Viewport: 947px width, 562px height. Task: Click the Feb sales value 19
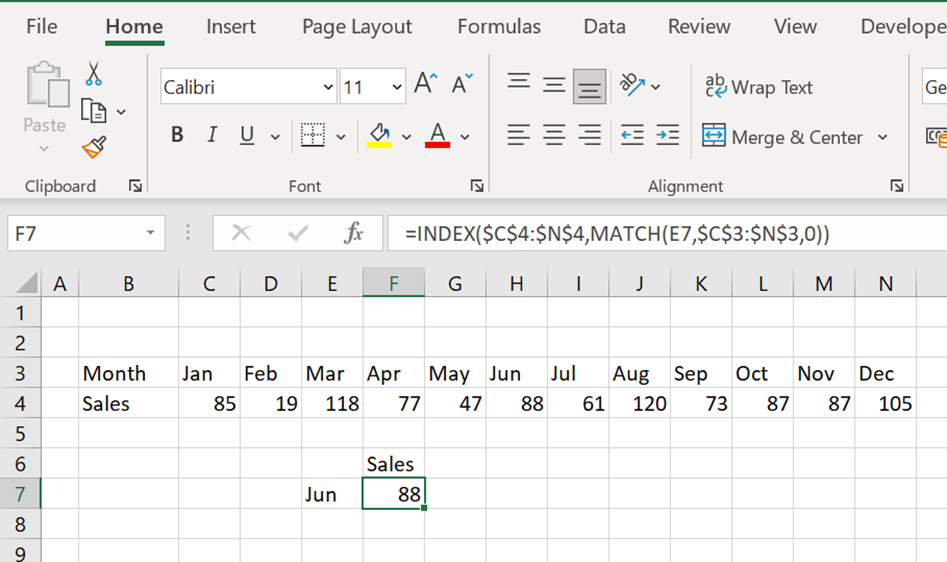click(271, 403)
